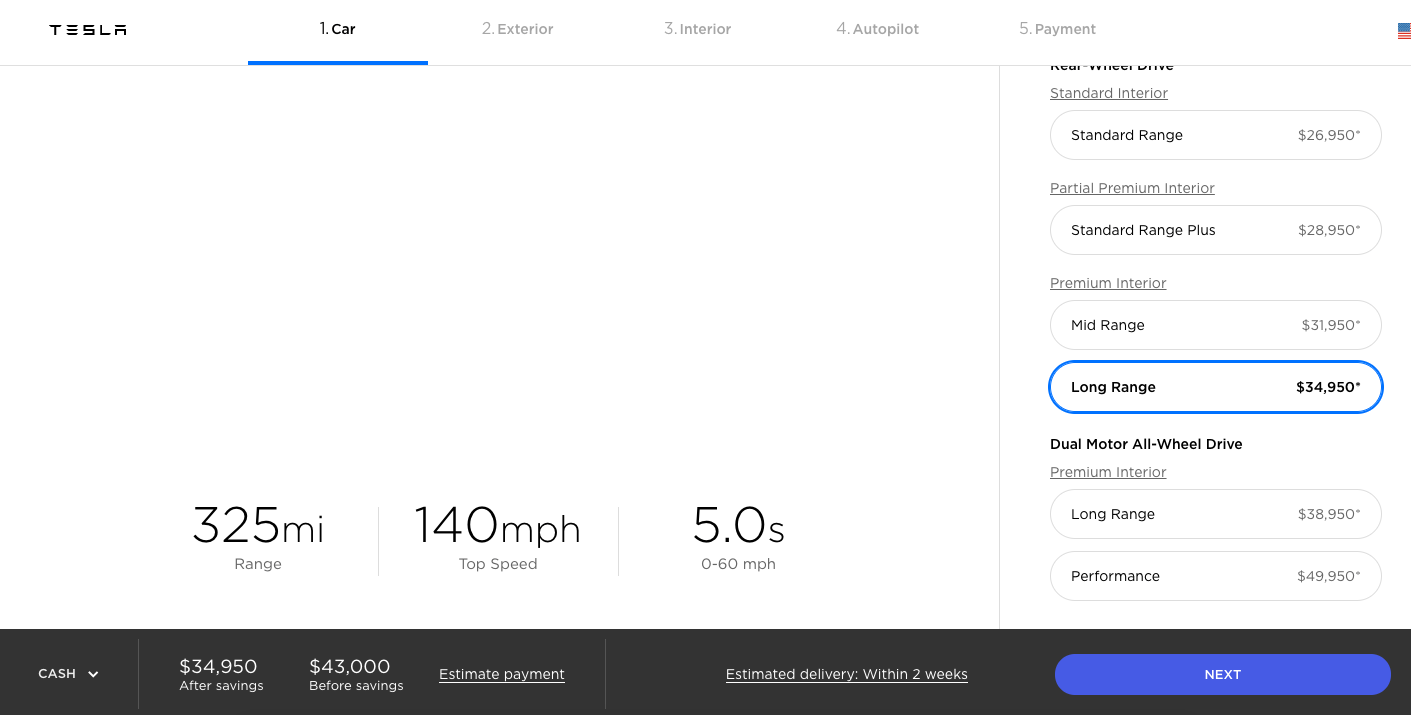Select dual motor Long Range $38,950

point(1216,514)
